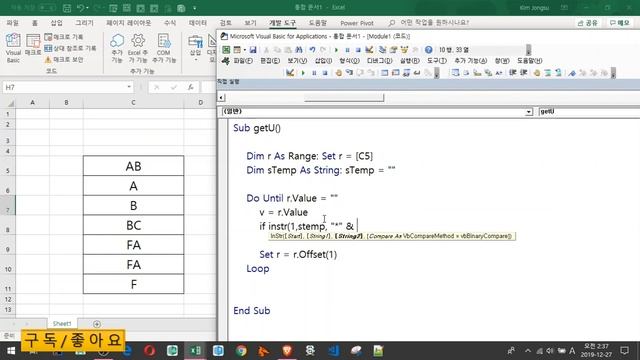Open the VBA 디버그(D) menu
The image size is (640, 360).
pos(379,61)
